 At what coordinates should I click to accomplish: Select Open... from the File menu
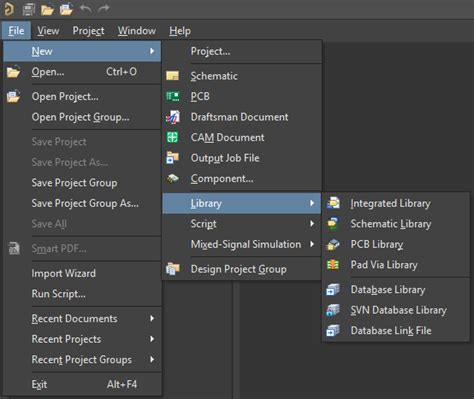pos(82,72)
